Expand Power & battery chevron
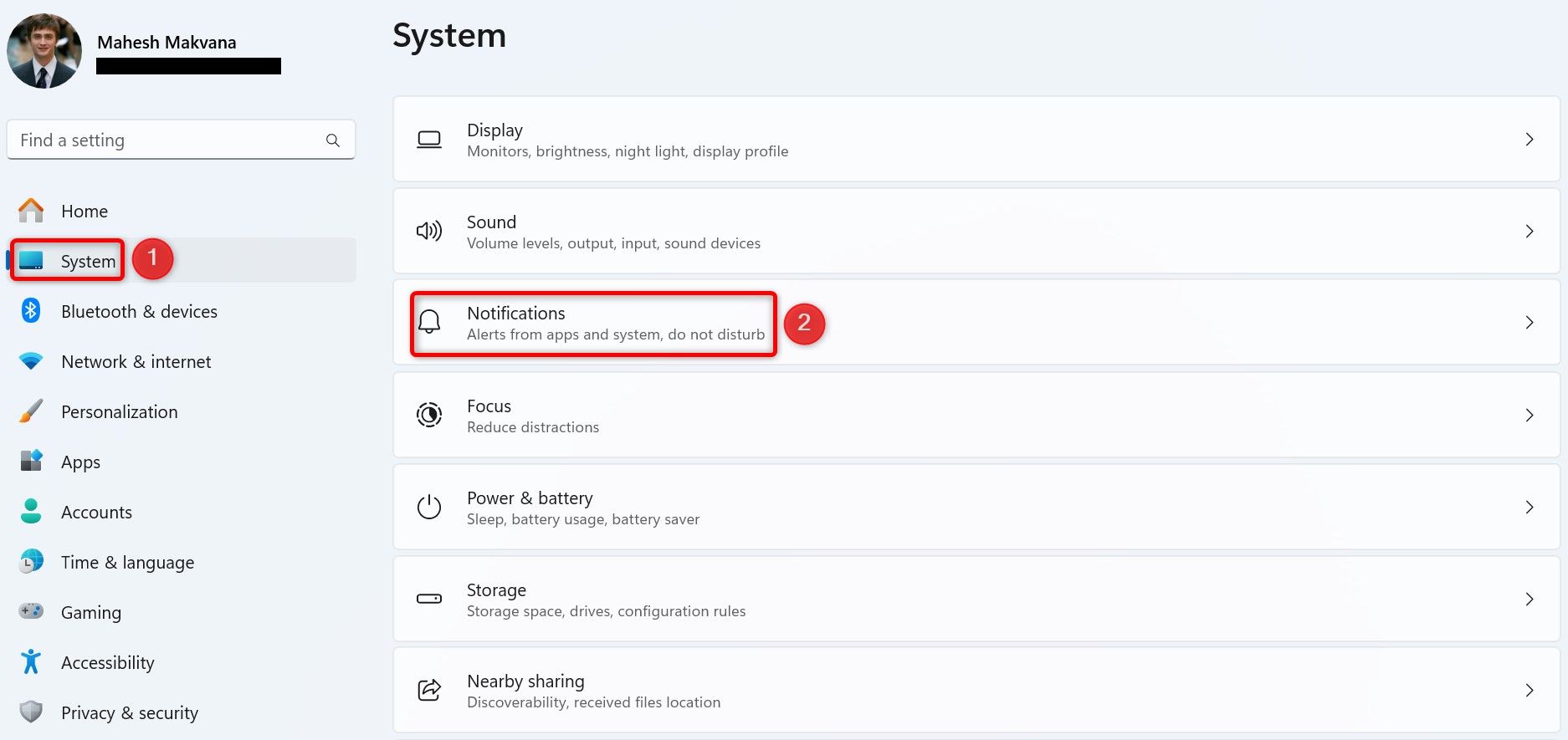Viewport: 1568px width, 740px height. tap(1530, 507)
